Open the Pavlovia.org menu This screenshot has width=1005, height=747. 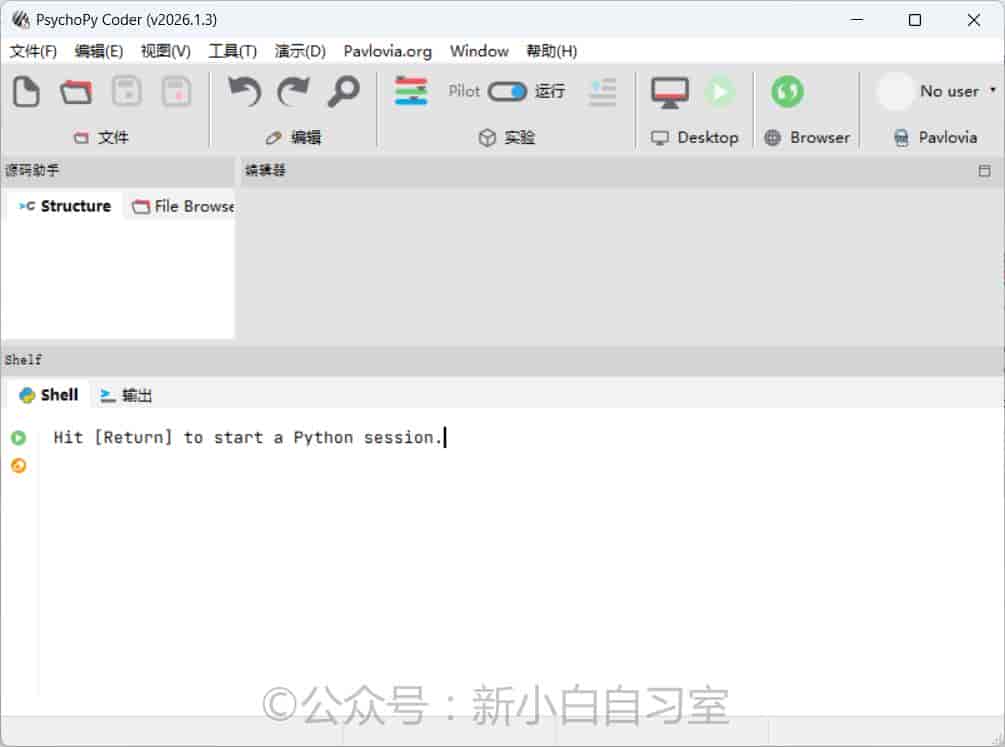388,51
